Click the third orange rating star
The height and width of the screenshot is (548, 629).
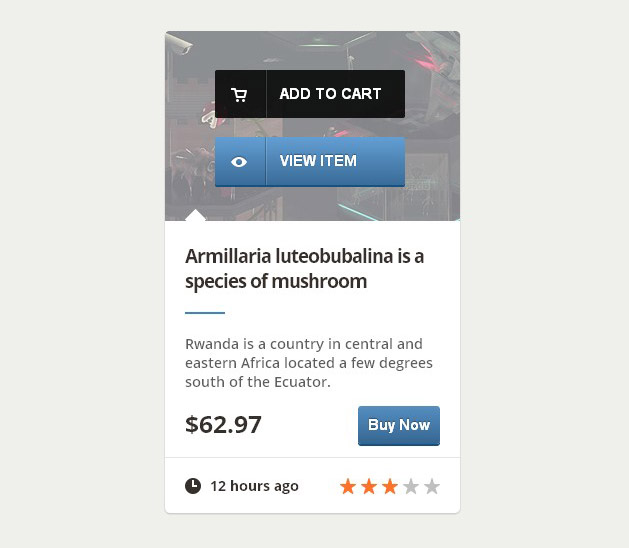point(390,487)
